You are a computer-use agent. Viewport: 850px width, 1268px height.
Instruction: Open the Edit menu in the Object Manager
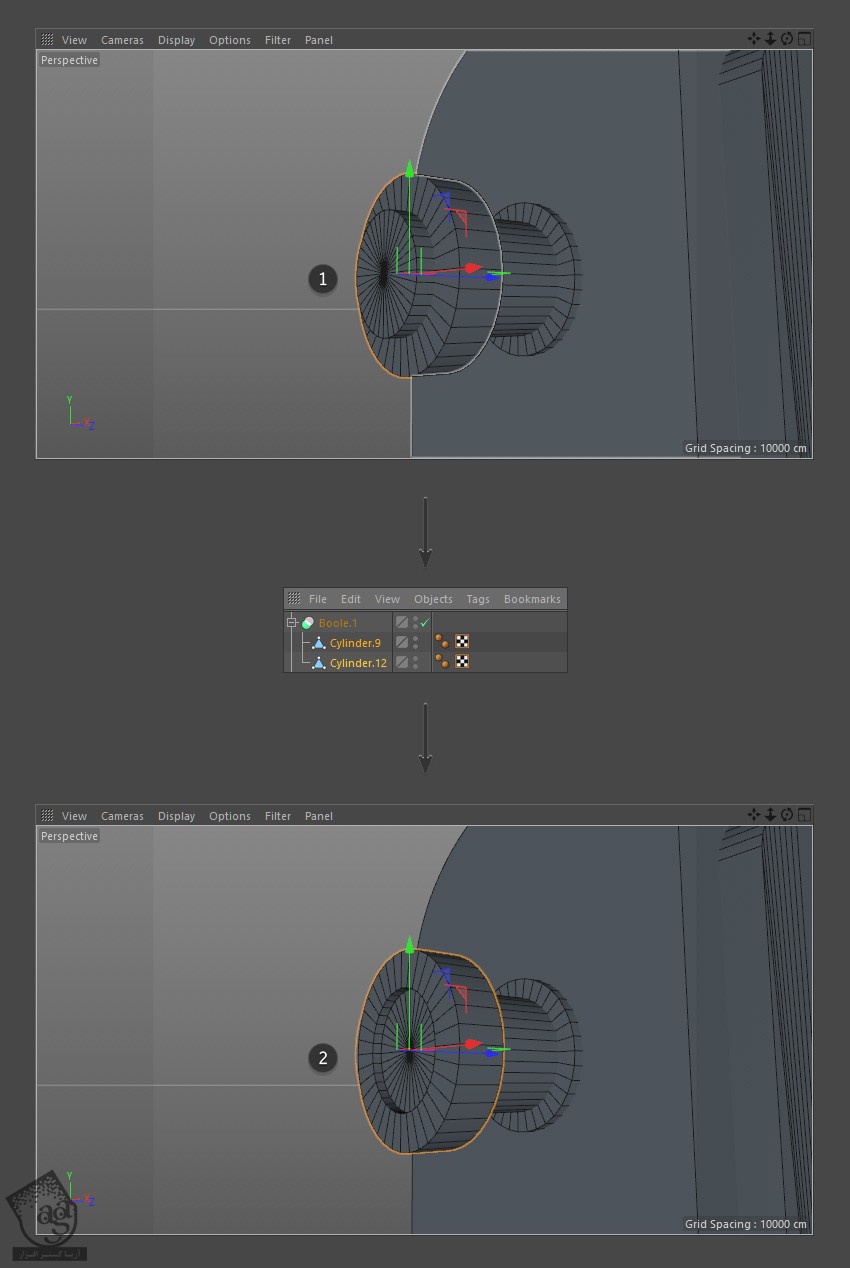pyautogui.click(x=350, y=599)
